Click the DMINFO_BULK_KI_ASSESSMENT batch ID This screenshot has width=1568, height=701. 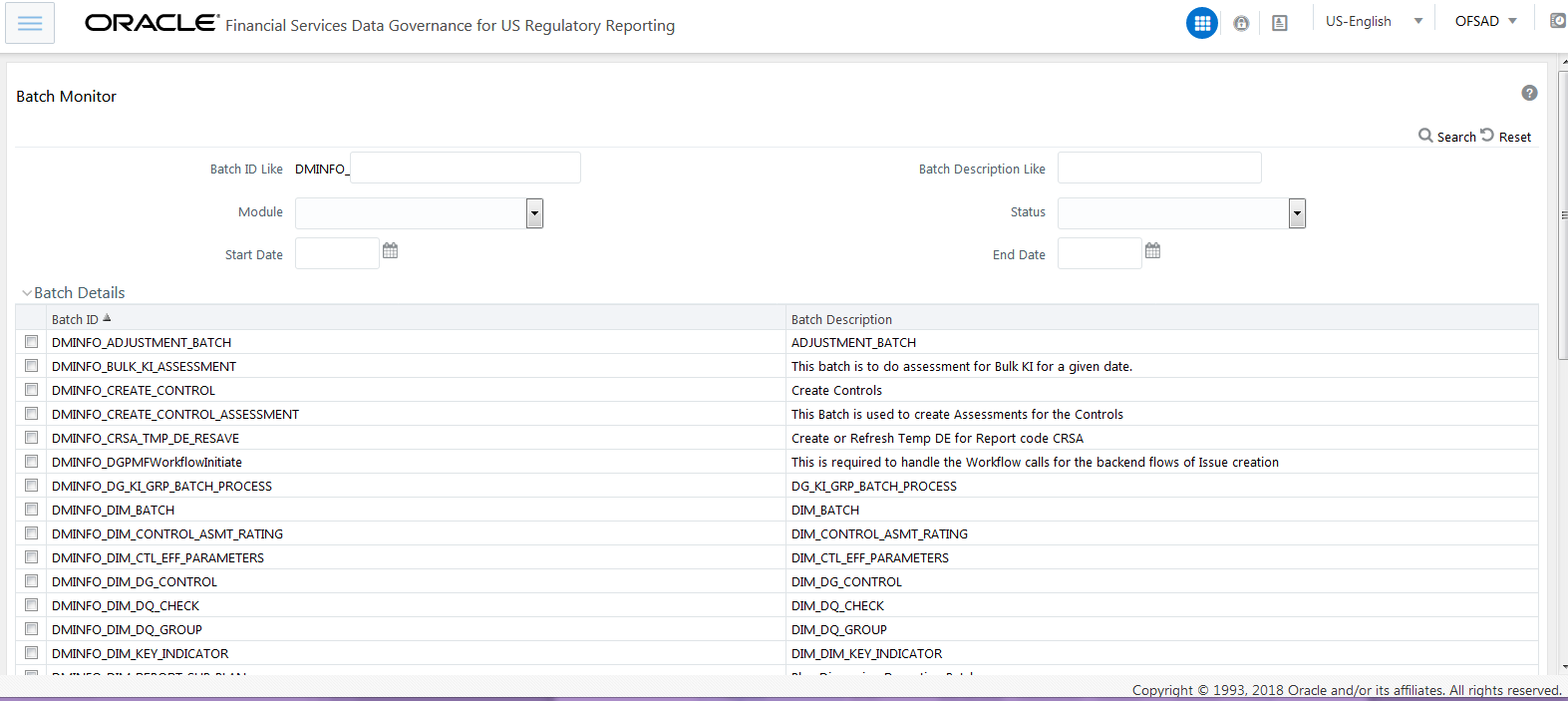[x=144, y=366]
